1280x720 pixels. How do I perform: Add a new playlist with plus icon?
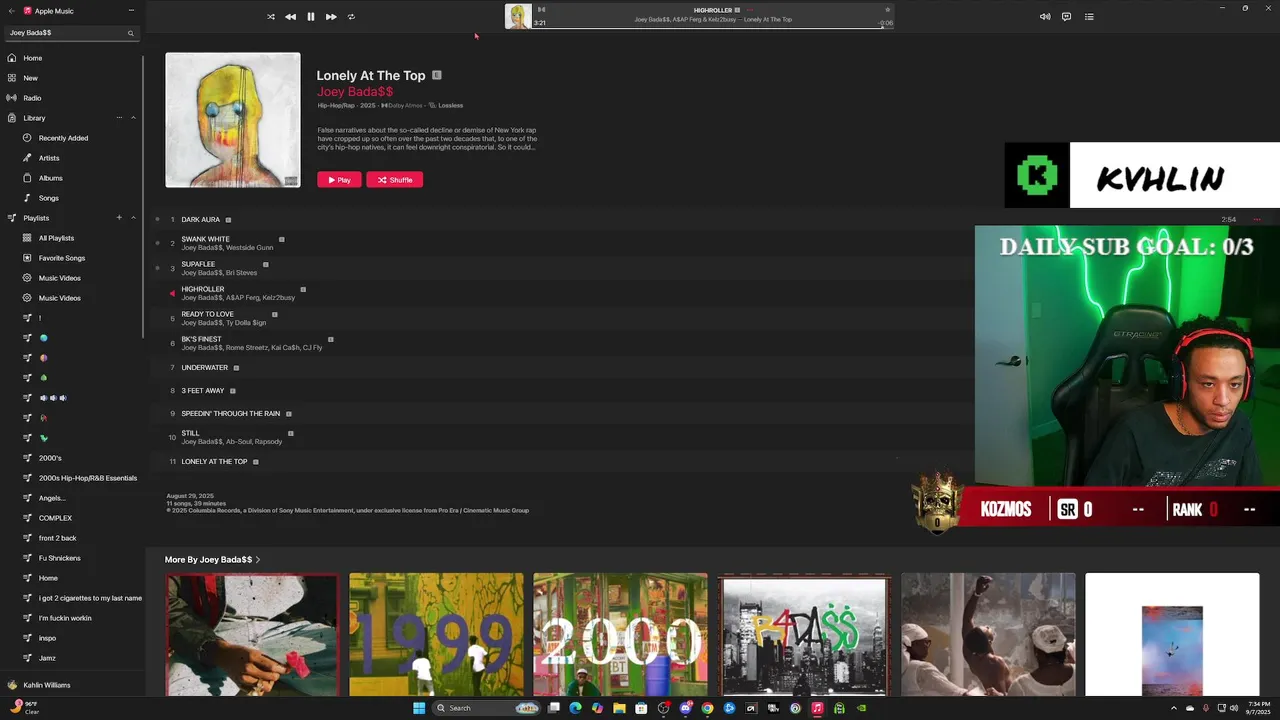point(119,218)
